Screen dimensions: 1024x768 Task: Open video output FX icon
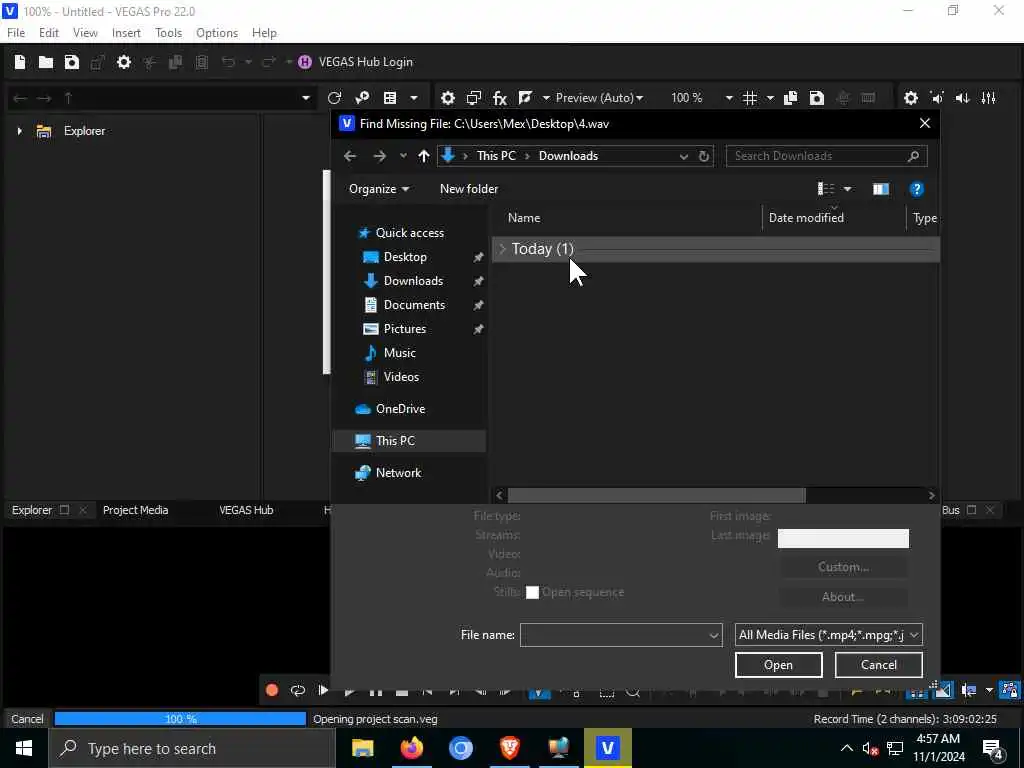500,98
